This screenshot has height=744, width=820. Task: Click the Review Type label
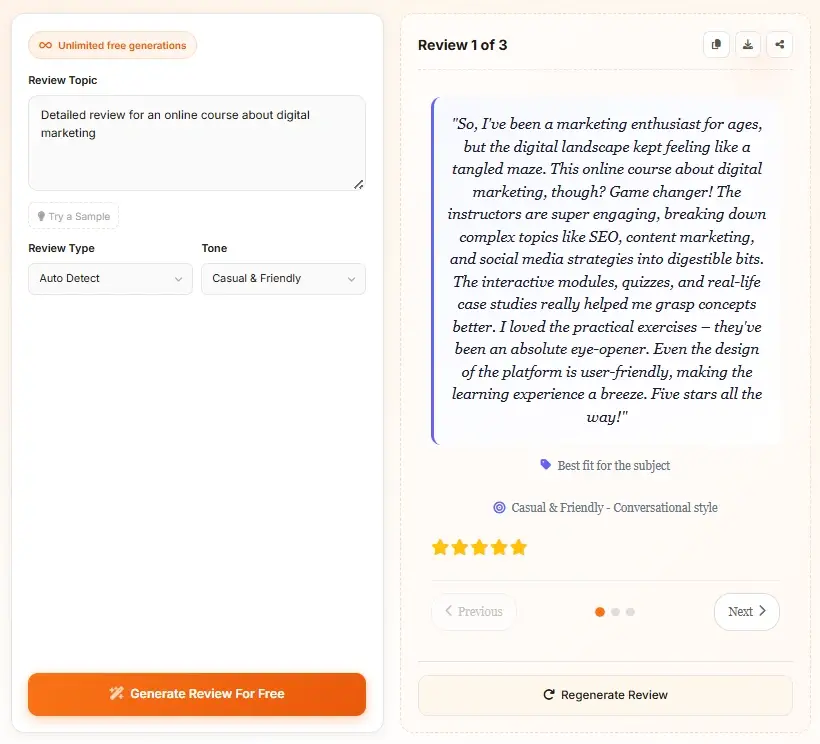(x=61, y=248)
